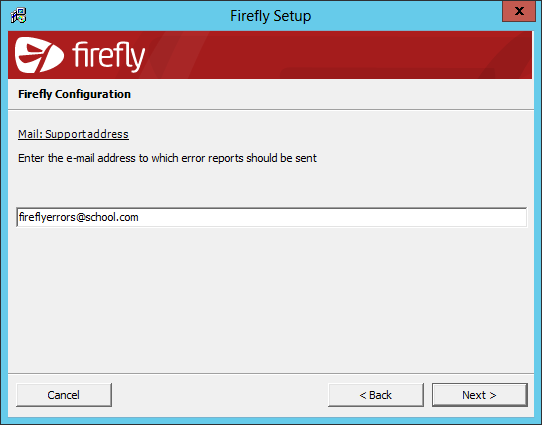Image resolution: width=542 pixels, height=425 pixels.
Task: Click the underlined Mail: Supportaddress label
Action: (73, 134)
